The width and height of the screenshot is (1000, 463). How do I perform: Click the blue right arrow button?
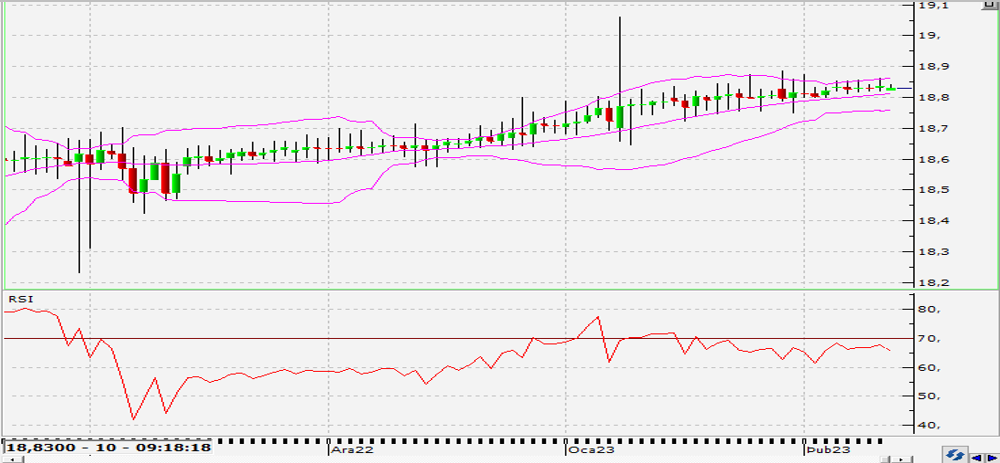(992, 458)
